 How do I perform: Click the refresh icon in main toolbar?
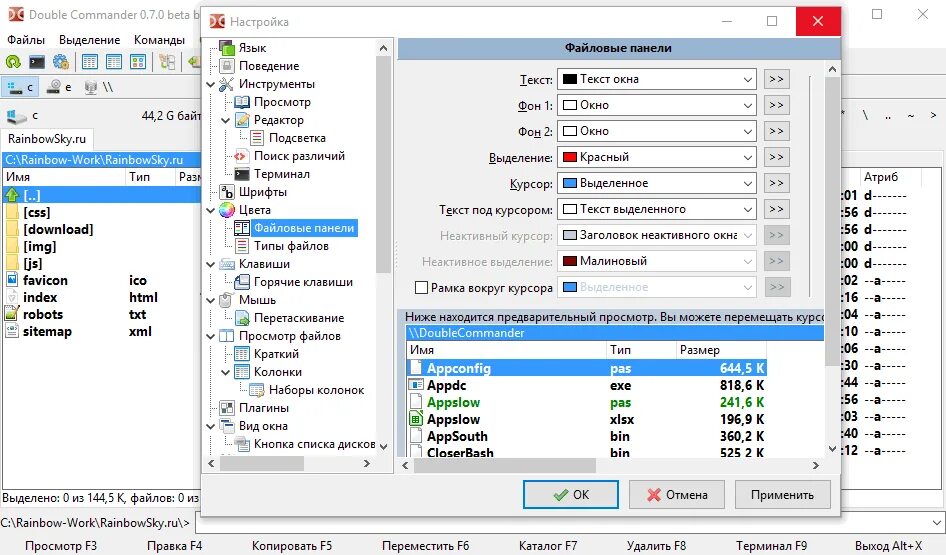pos(13,62)
